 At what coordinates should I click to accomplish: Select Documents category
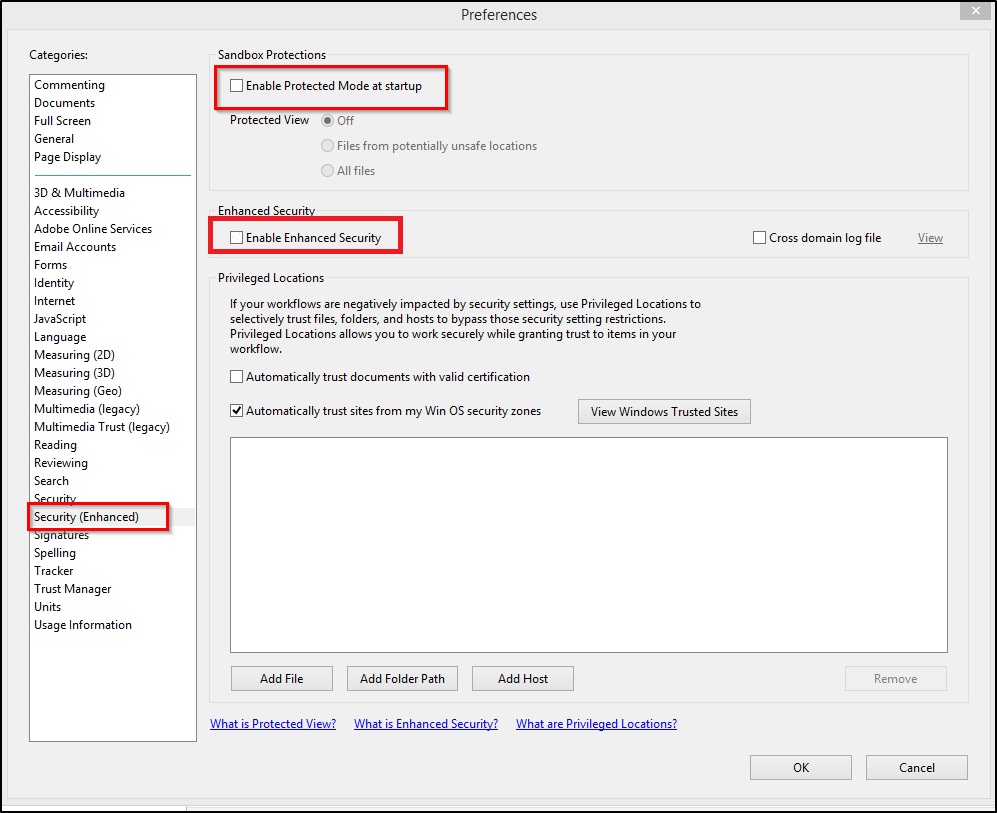pyautogui.click(x=64, y=102)
